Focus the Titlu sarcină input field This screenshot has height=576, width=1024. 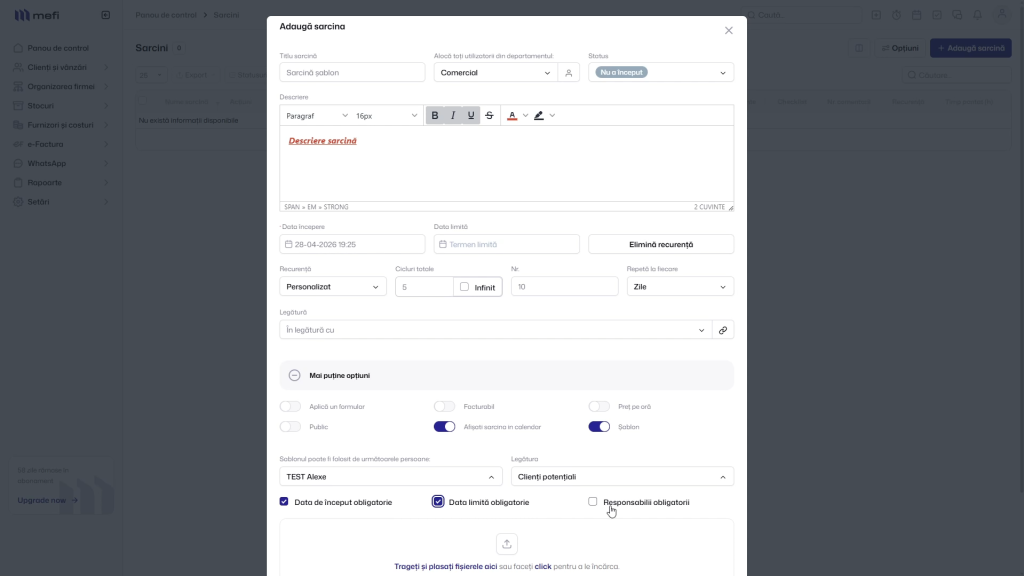click(x=352, y=72)
